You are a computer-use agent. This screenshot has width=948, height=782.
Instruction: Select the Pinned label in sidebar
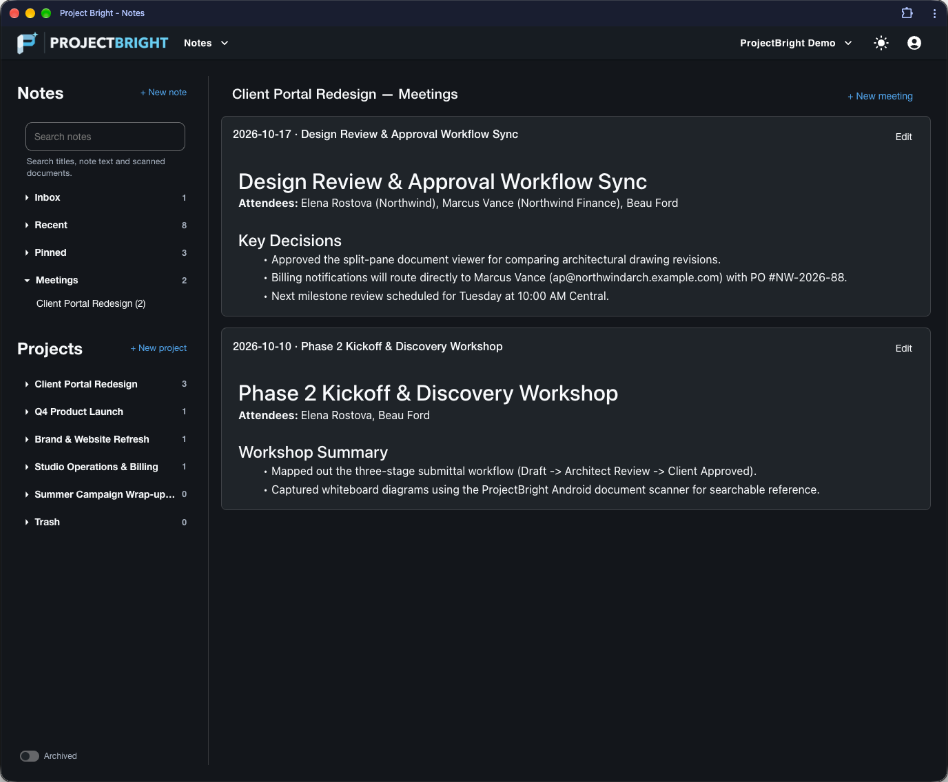[x=50, y=253]
